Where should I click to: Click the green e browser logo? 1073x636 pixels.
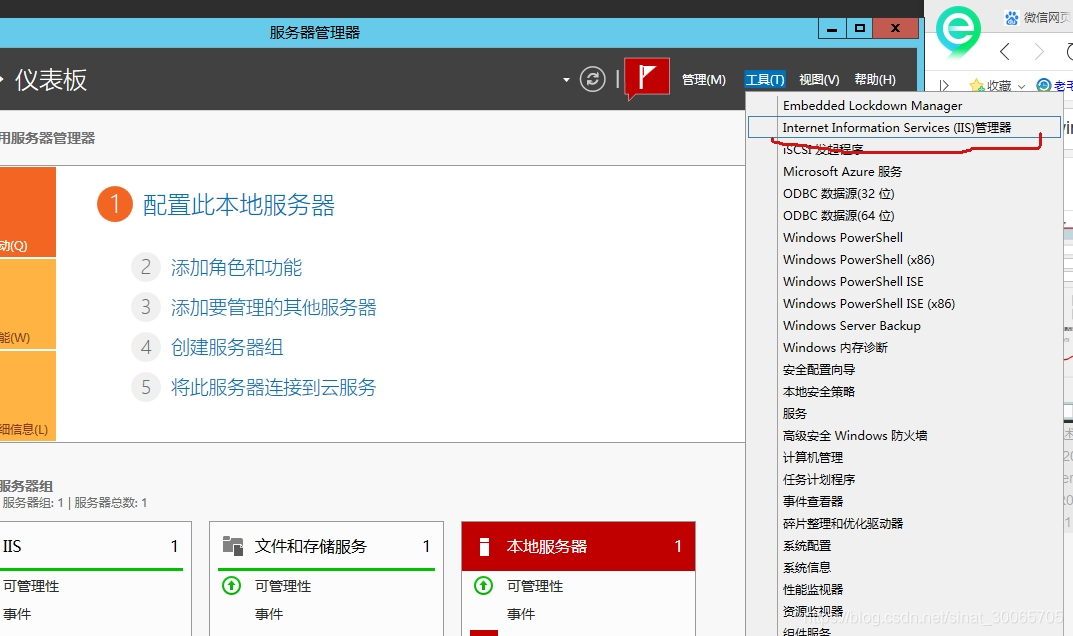click(x=957, y=31)
